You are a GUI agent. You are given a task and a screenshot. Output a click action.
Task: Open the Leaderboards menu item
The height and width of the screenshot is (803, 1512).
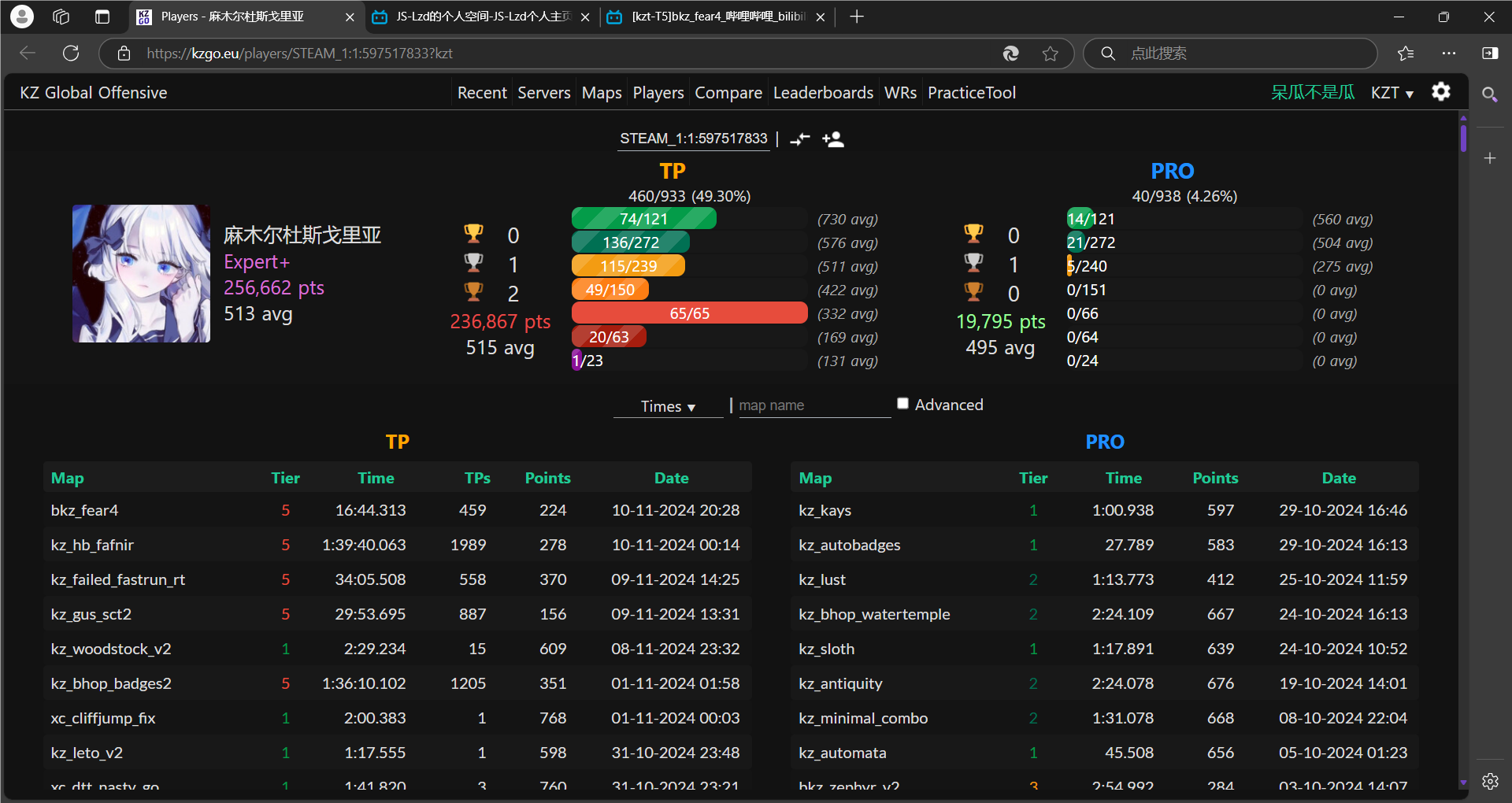point(823,93)
